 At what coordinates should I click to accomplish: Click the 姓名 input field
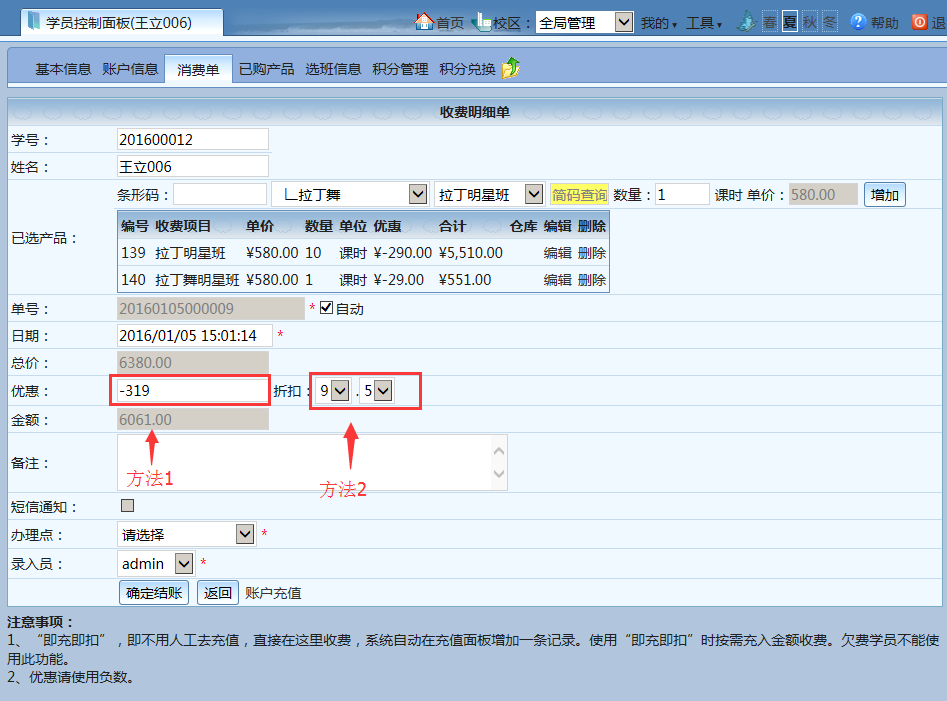tap(193, 166)
